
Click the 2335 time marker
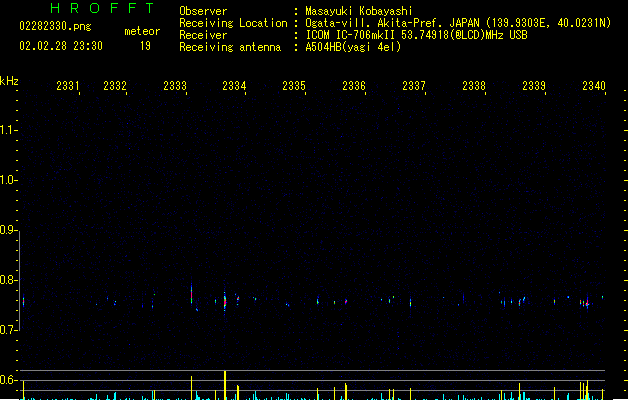294,86
